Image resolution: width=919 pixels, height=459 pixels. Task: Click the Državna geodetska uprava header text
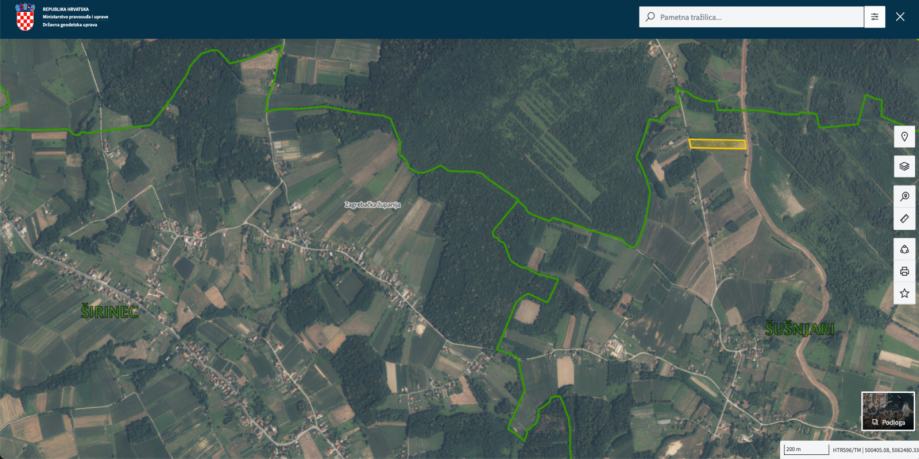[70, 25]
